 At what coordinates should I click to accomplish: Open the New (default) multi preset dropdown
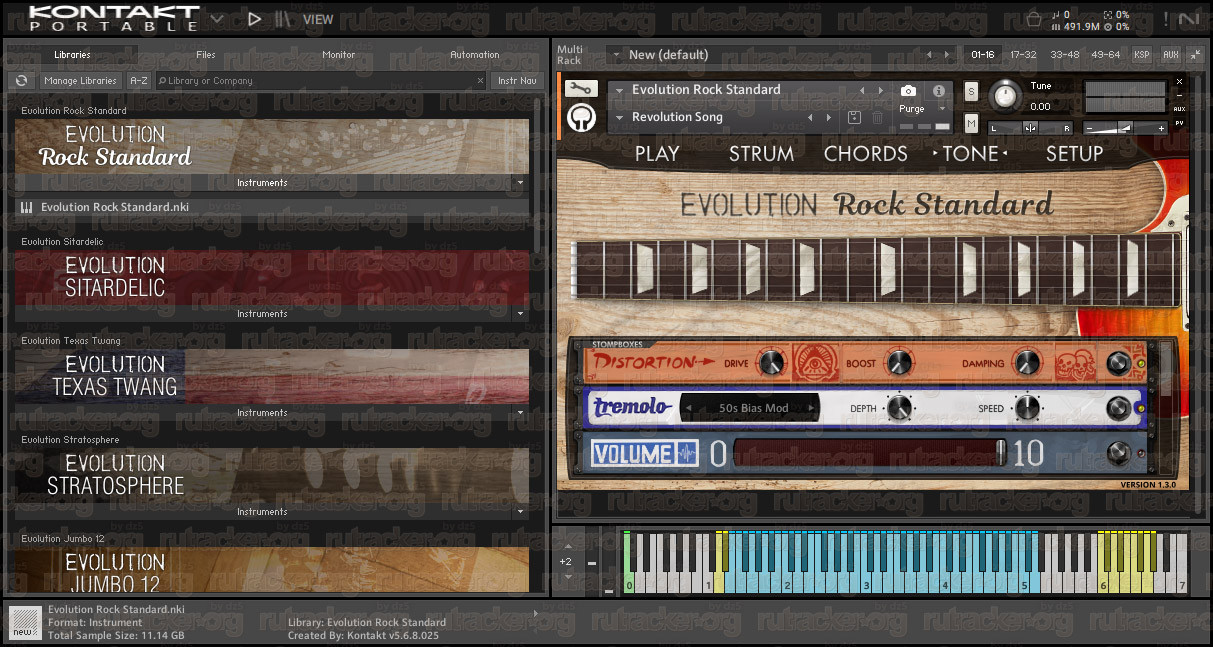point(616,55)
